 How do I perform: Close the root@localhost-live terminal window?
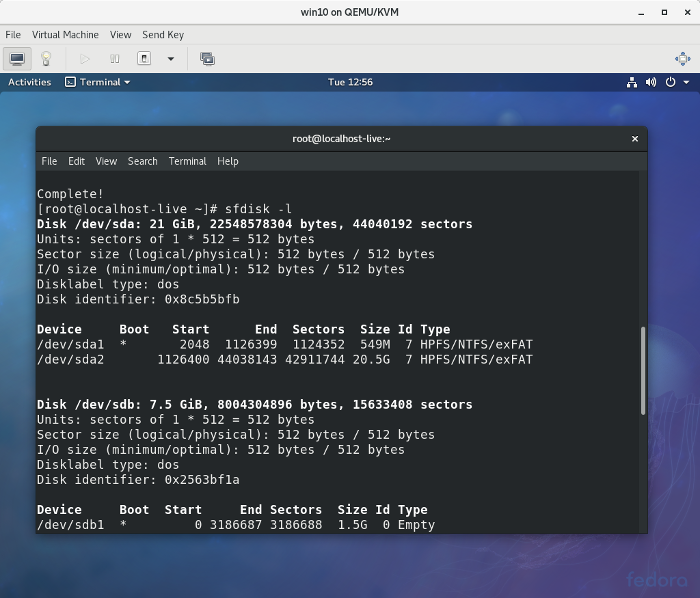[x=635, y=139]
